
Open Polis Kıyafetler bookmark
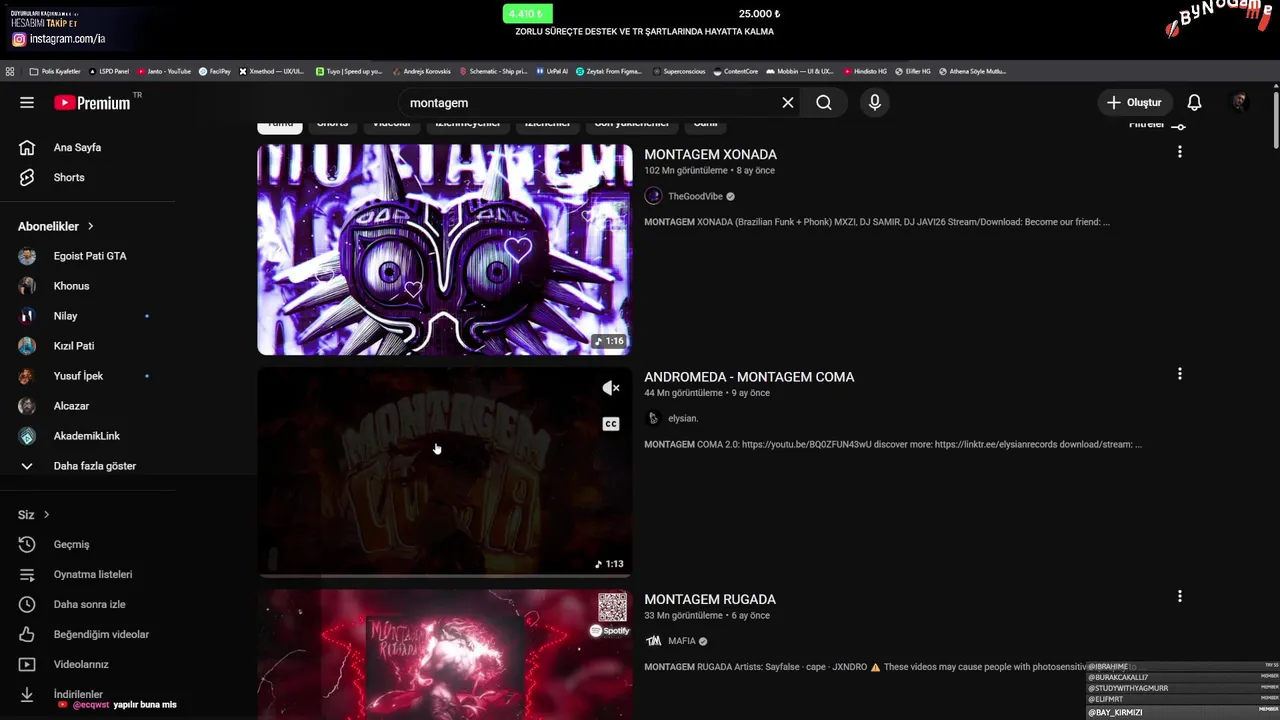(55, 71)
